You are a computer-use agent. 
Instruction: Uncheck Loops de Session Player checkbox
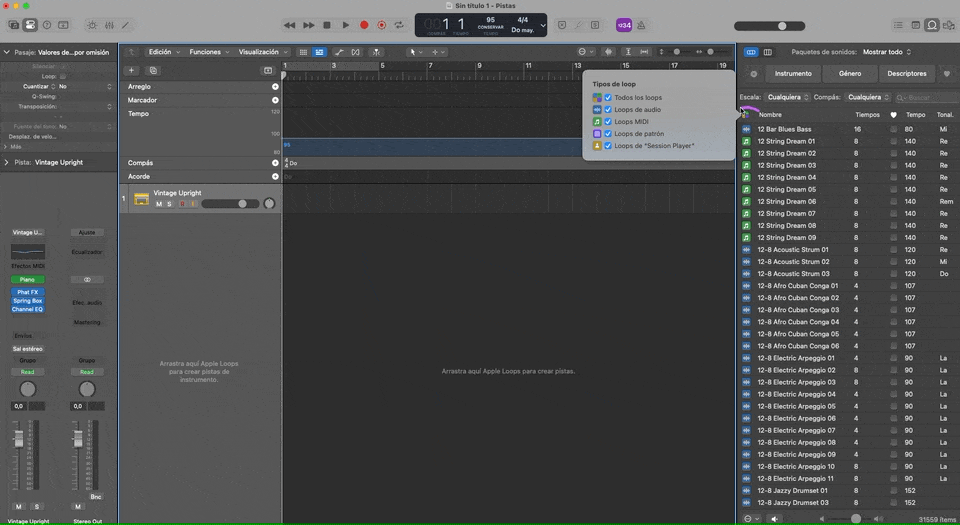(608, 146)
